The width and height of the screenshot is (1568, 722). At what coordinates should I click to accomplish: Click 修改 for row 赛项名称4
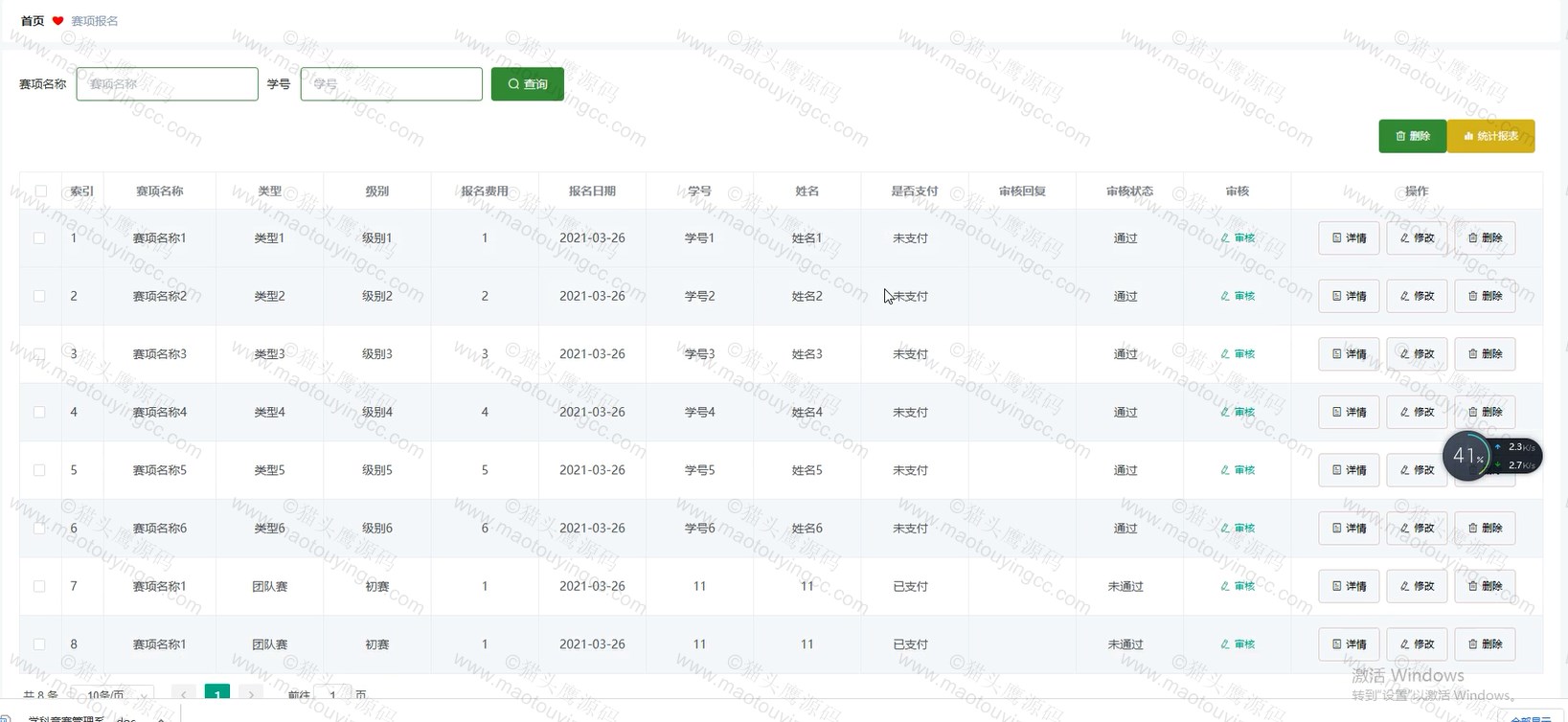pos(1417,412)
